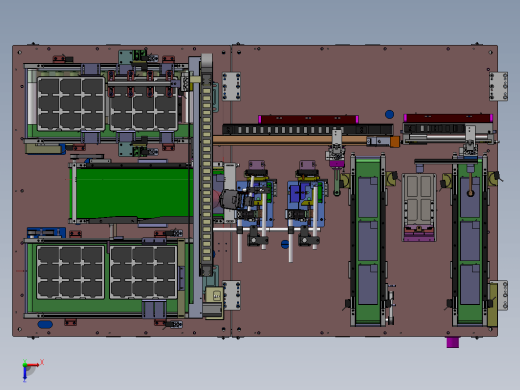Select the upper-left nine-cell tray

coord(71,104)
